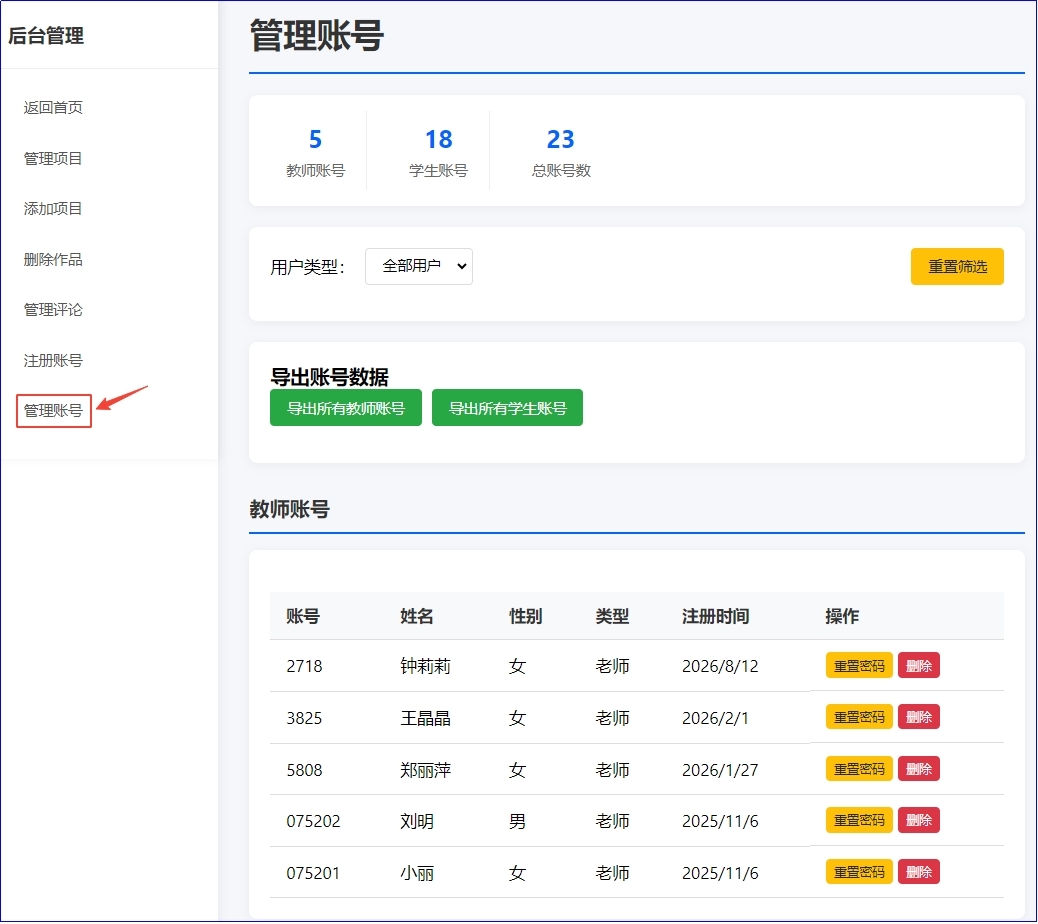The width and height of the screenshot is (1038, 924).
Task: Click the 总账号数 count 23
Action: click(561, 139)
